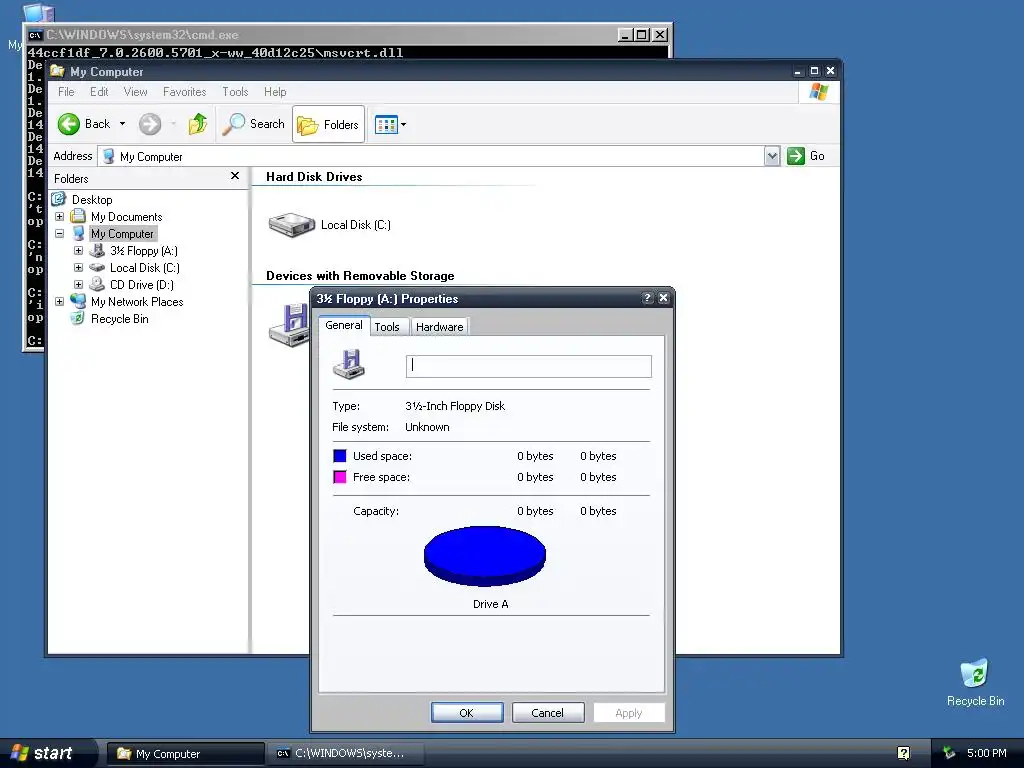1024x768 pixels.
Task: Click the taskbar help question mark icon
Action: pos(904,754)
